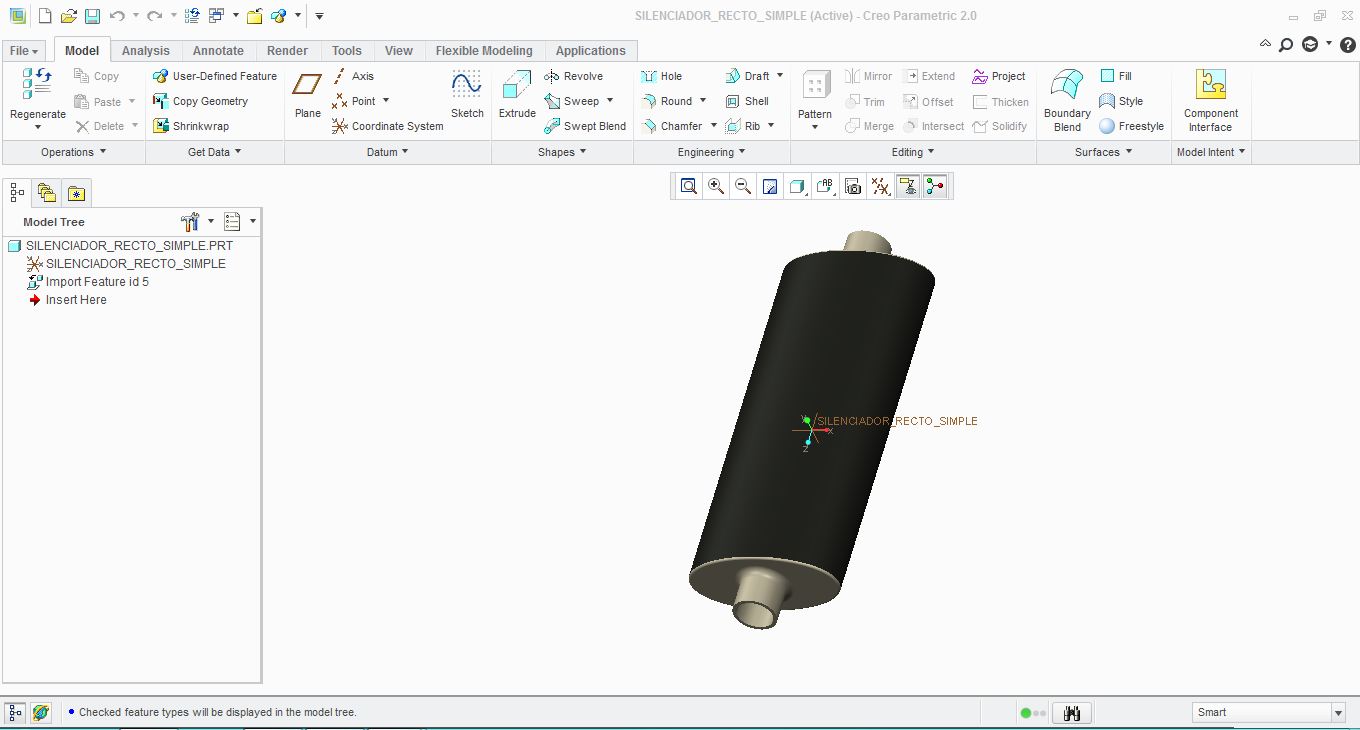Viewport: 1360px width, 730px height.
Task: Open the Freestyle tool
Action: coord(1132,126)
